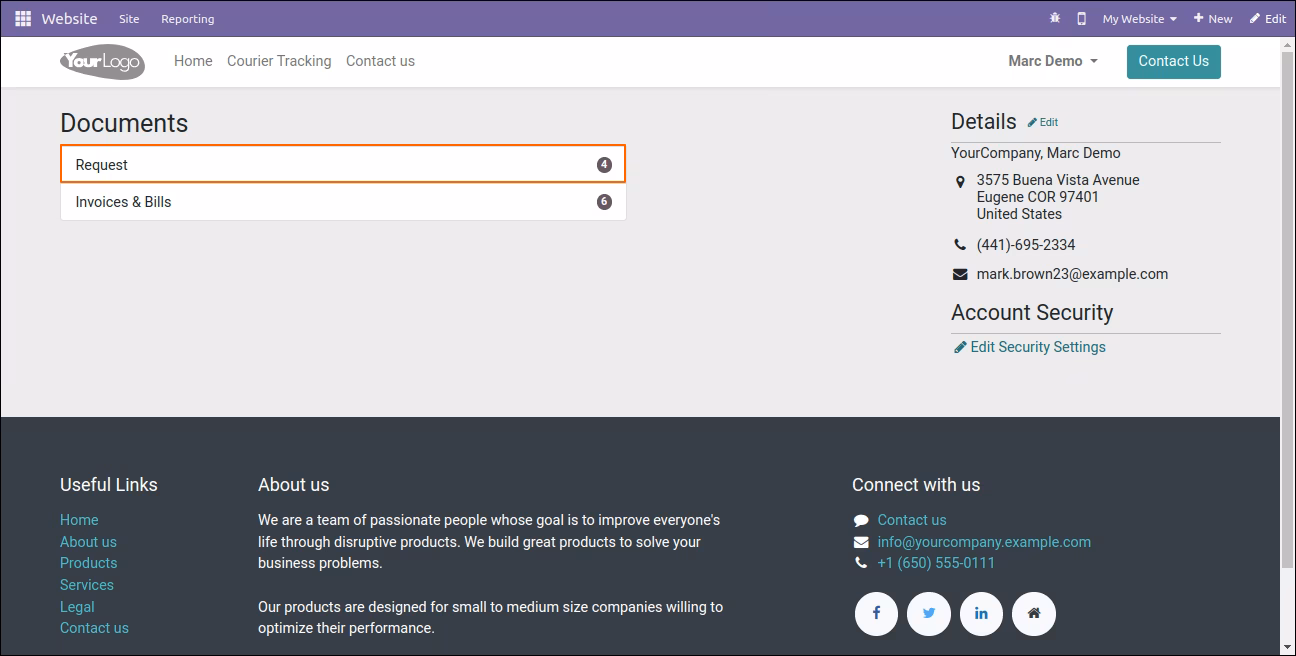The height and width of the screenshot is (656, 1296).
Task: Open the Invoices & Bills row
Action: click(343, 202)
